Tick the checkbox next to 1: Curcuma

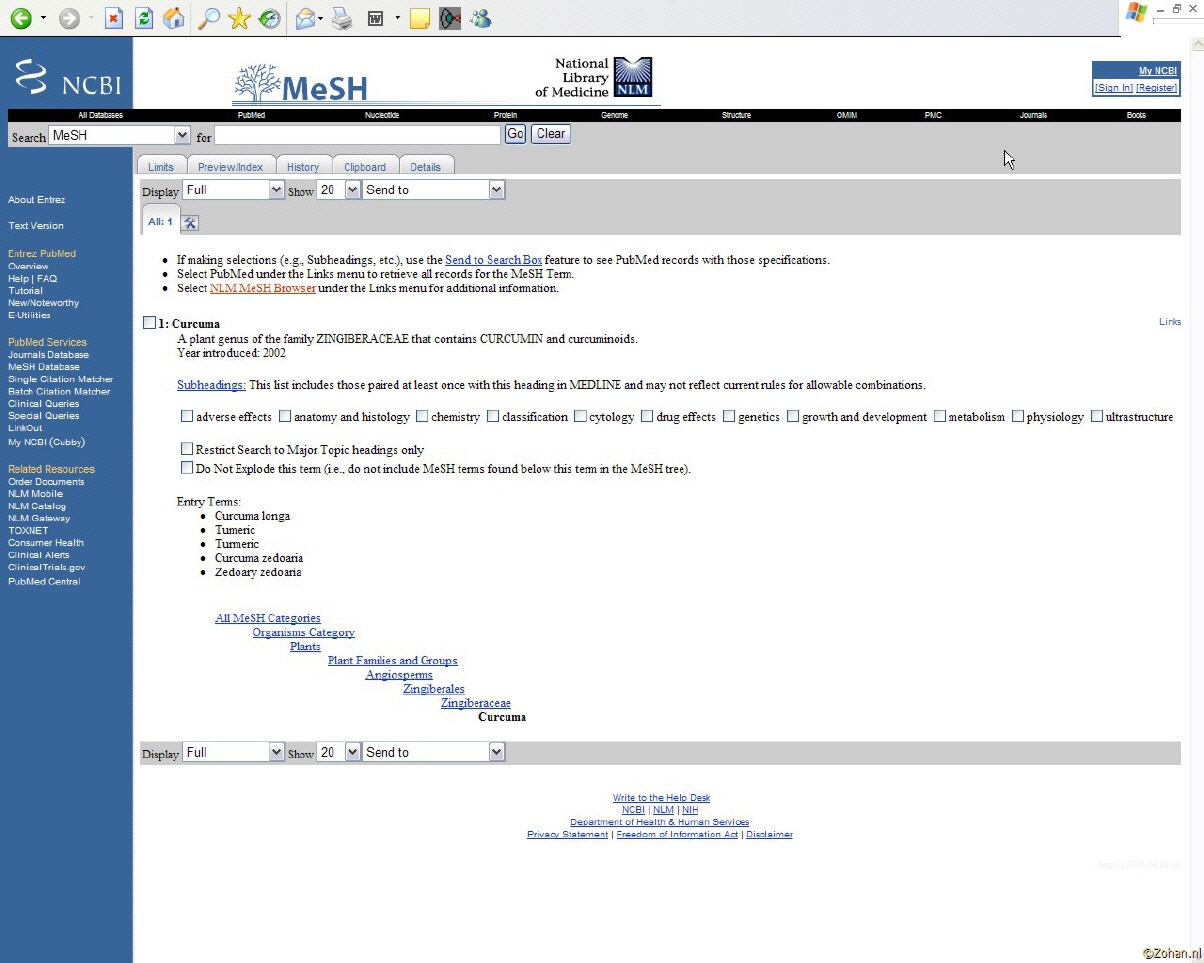coord(149,323)
